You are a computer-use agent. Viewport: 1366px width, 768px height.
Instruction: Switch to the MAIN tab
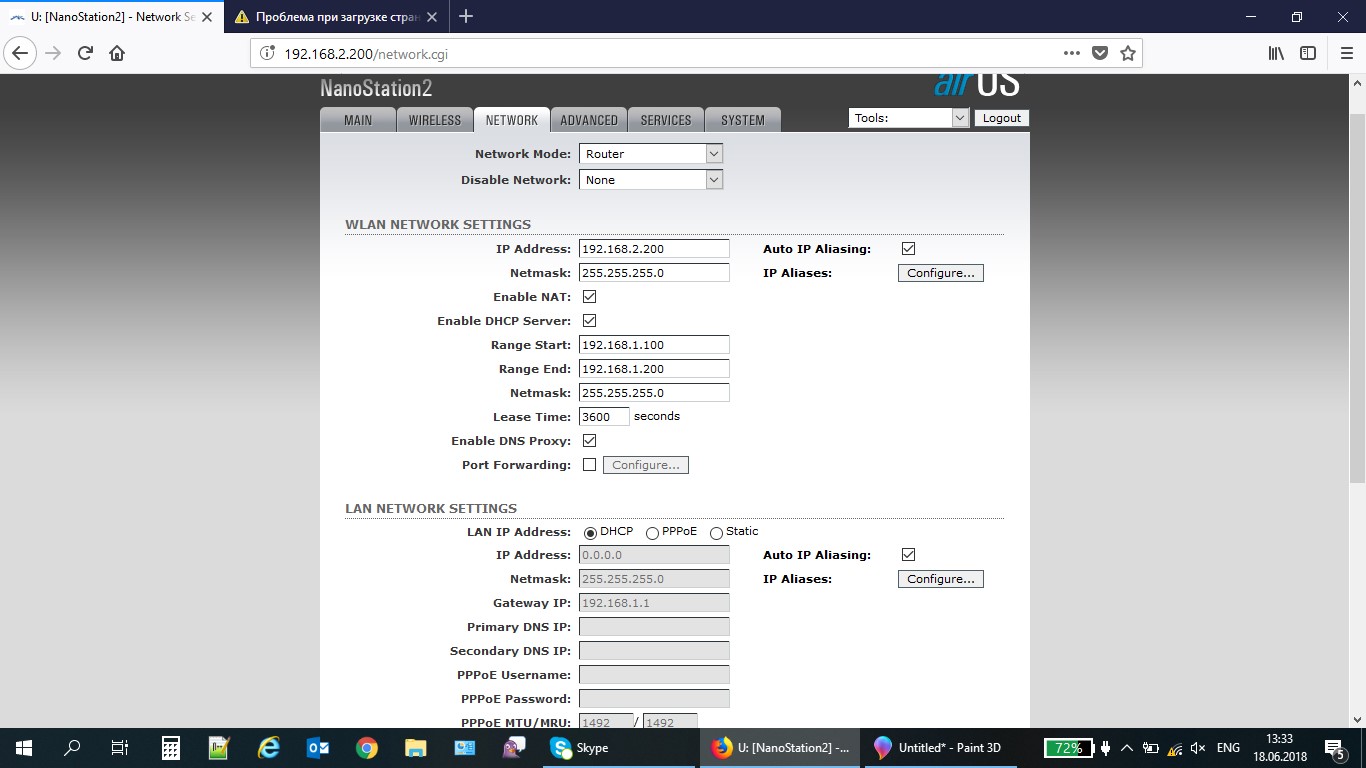[358, 120]
